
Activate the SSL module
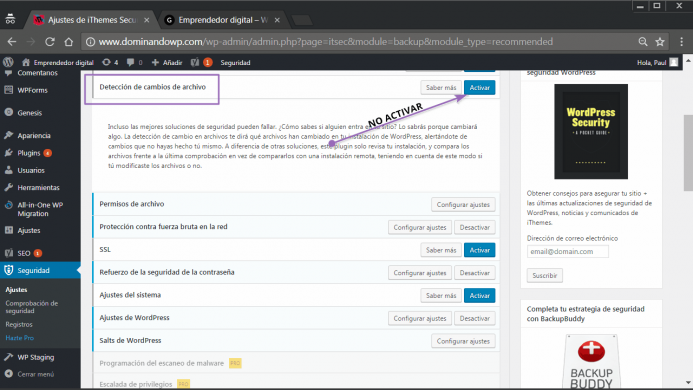[480, 250]
